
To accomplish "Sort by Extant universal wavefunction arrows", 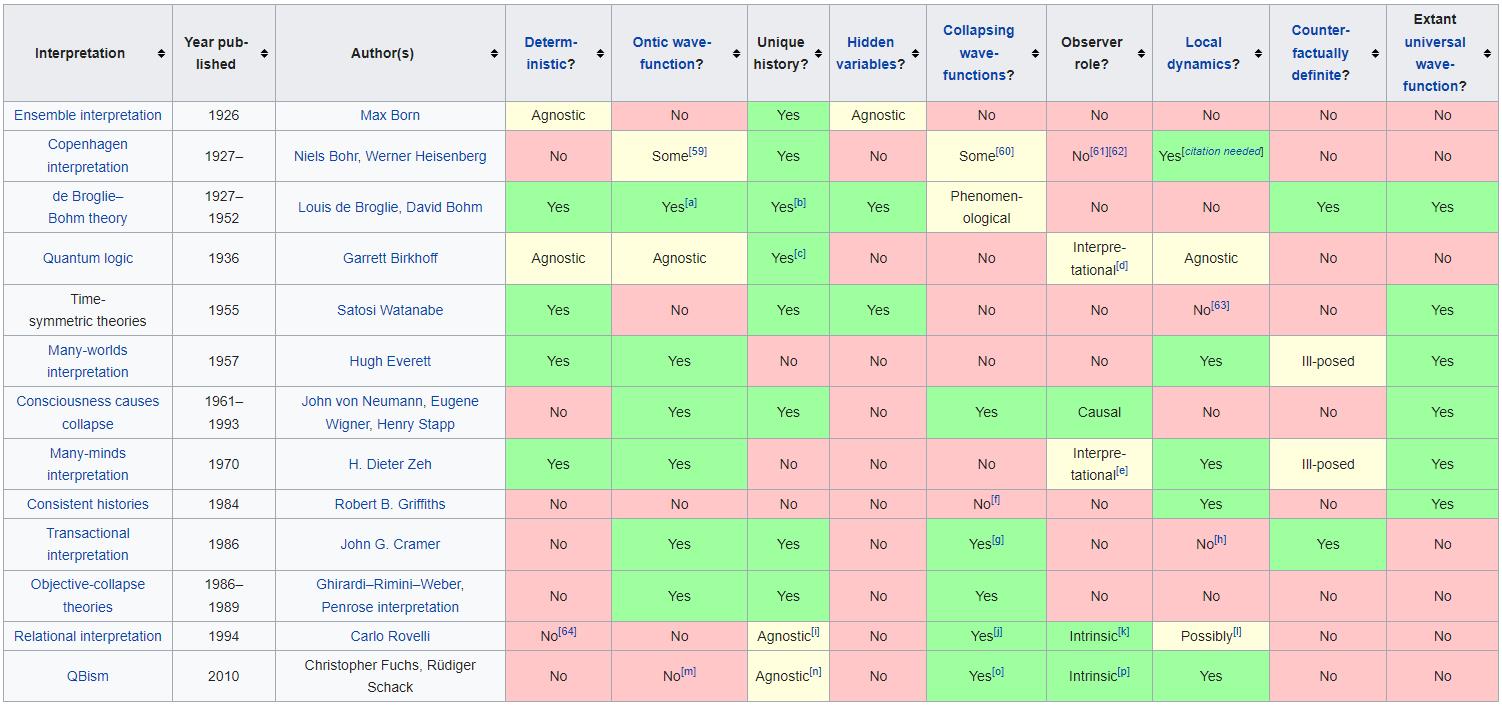I will click(x=1487, y=53).
